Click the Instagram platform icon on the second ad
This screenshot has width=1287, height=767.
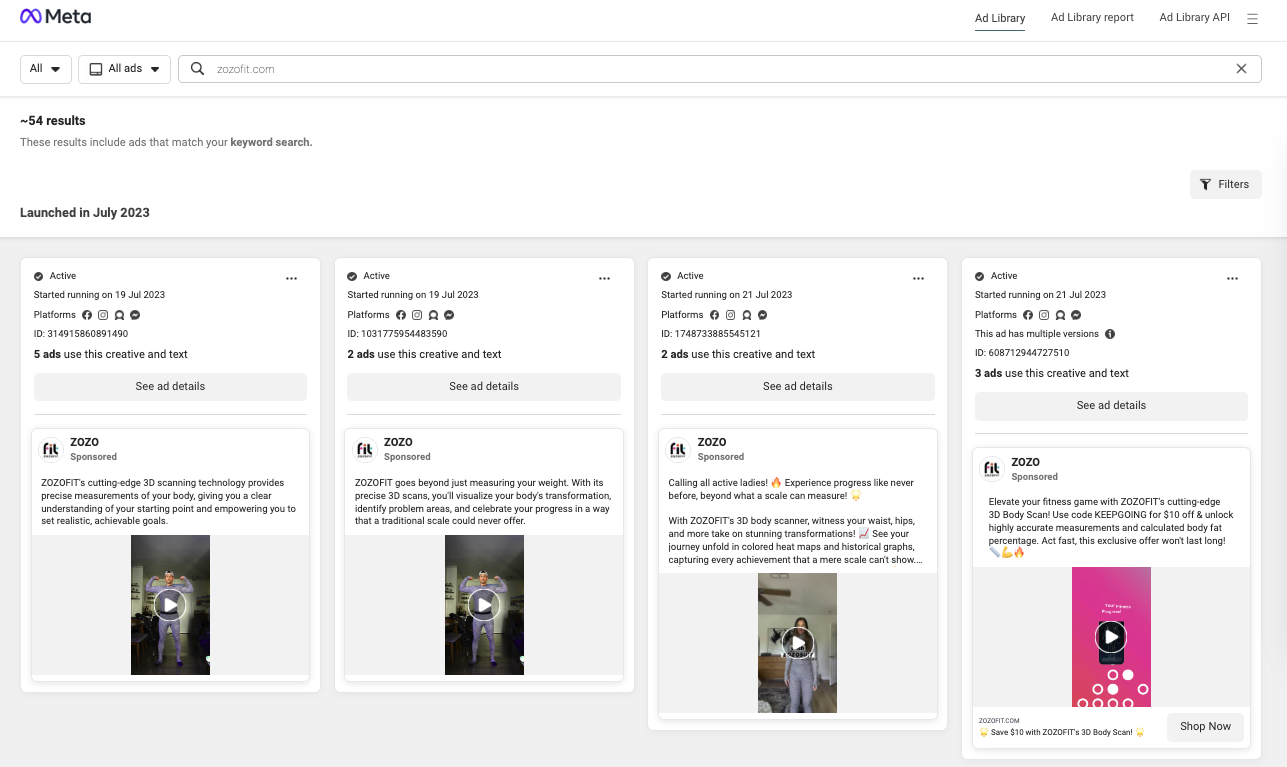click(x=417, y=314)
